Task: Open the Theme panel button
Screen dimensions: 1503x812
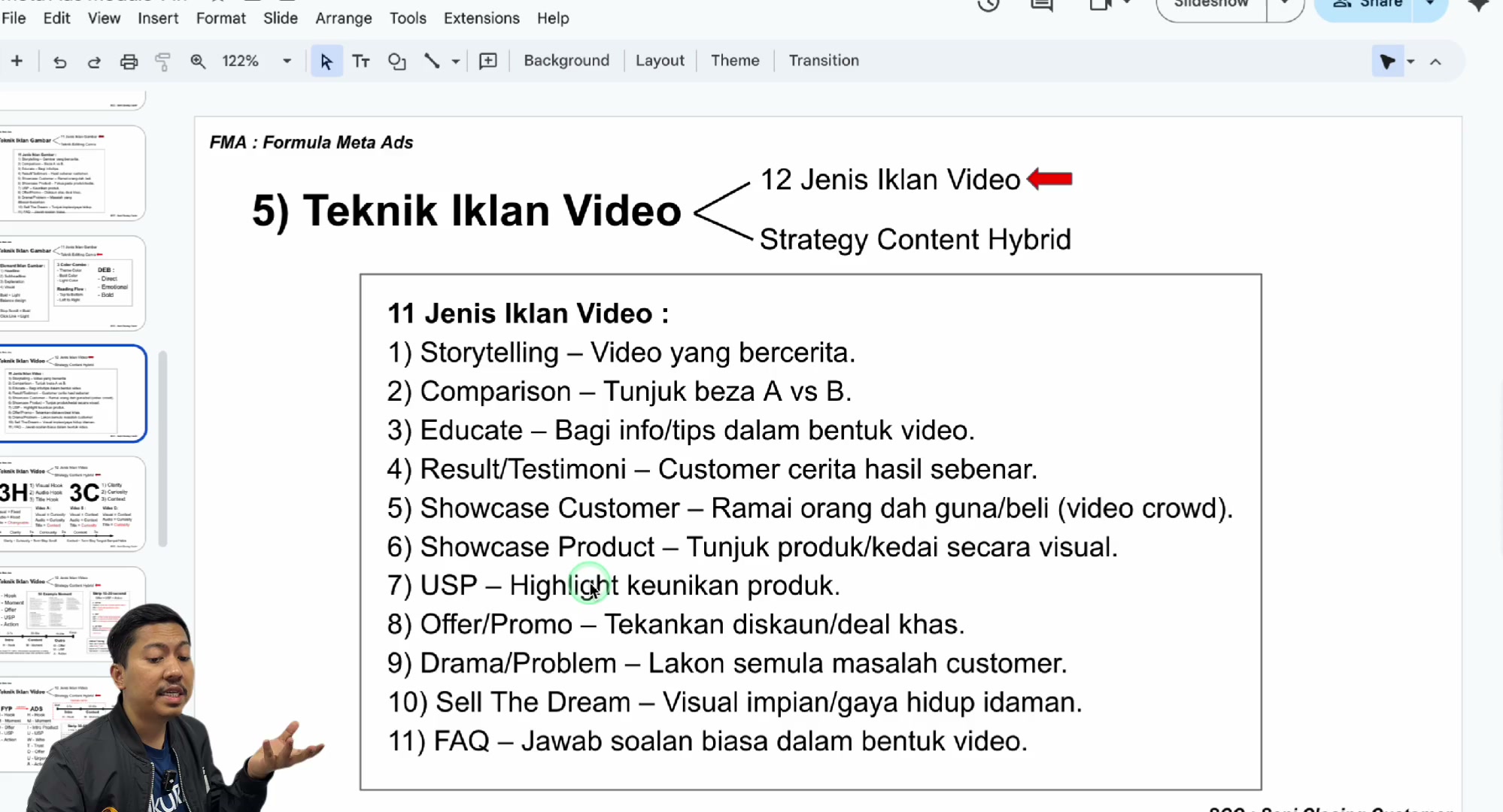Action: click(735, 60)
